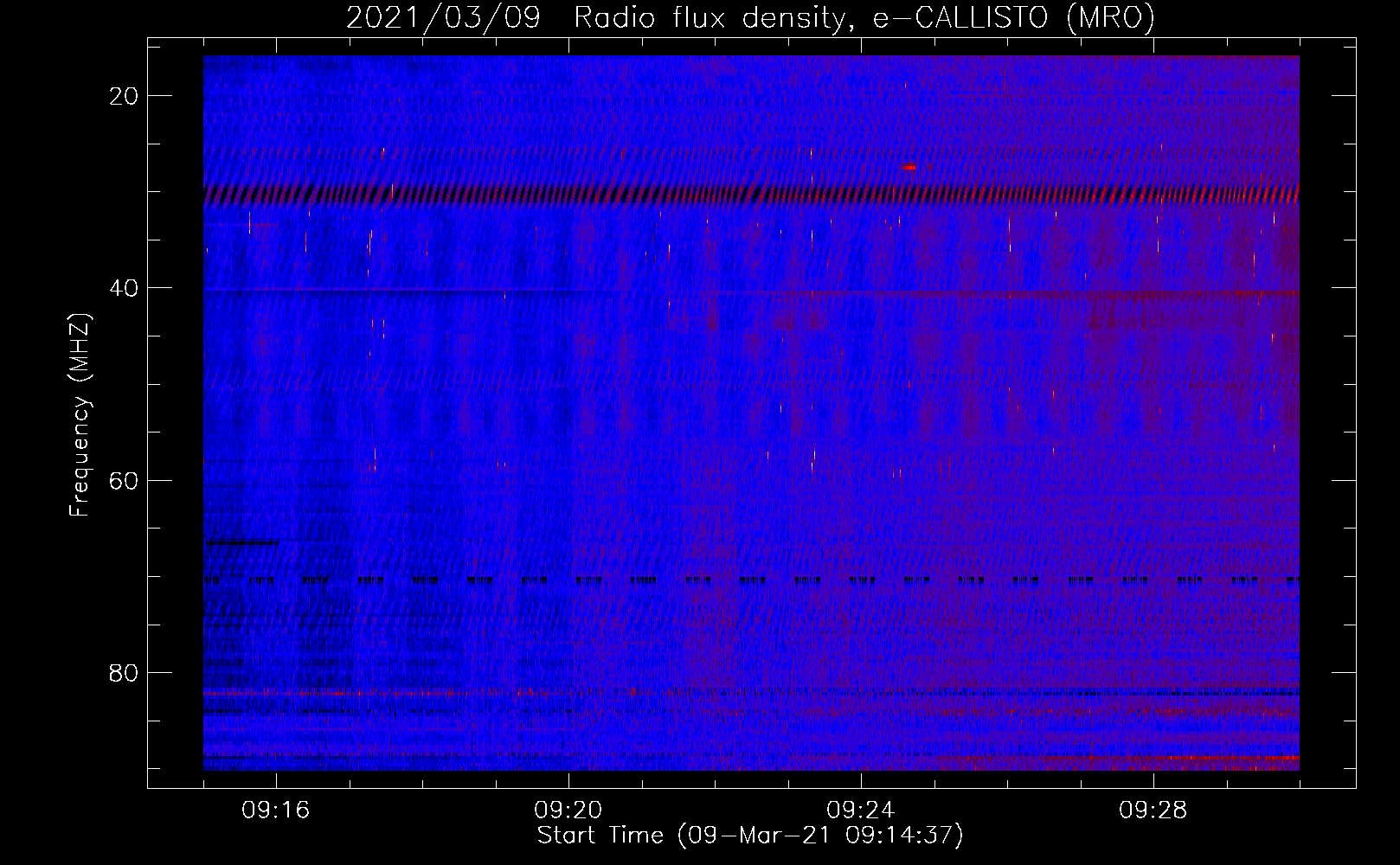Click the '09:16' time tick label

tap(276, 811)
